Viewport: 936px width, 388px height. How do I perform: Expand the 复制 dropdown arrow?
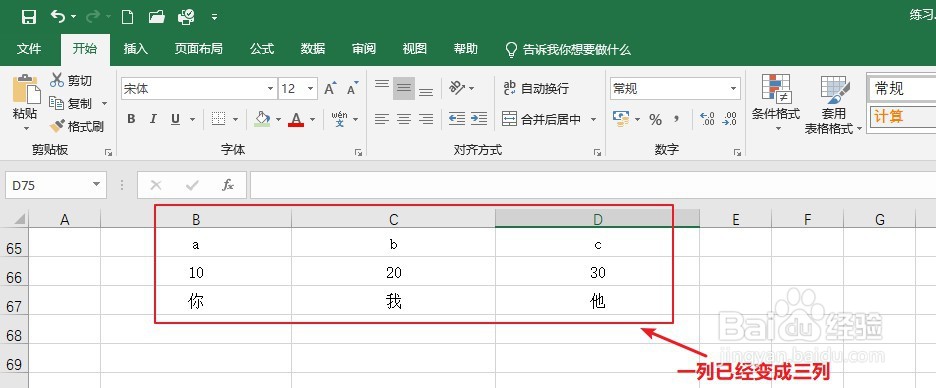[104, 103]
